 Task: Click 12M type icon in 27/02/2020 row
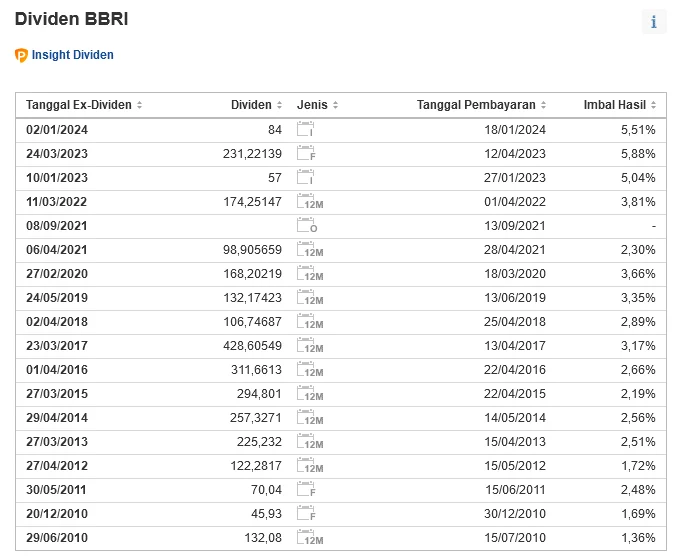310,273
